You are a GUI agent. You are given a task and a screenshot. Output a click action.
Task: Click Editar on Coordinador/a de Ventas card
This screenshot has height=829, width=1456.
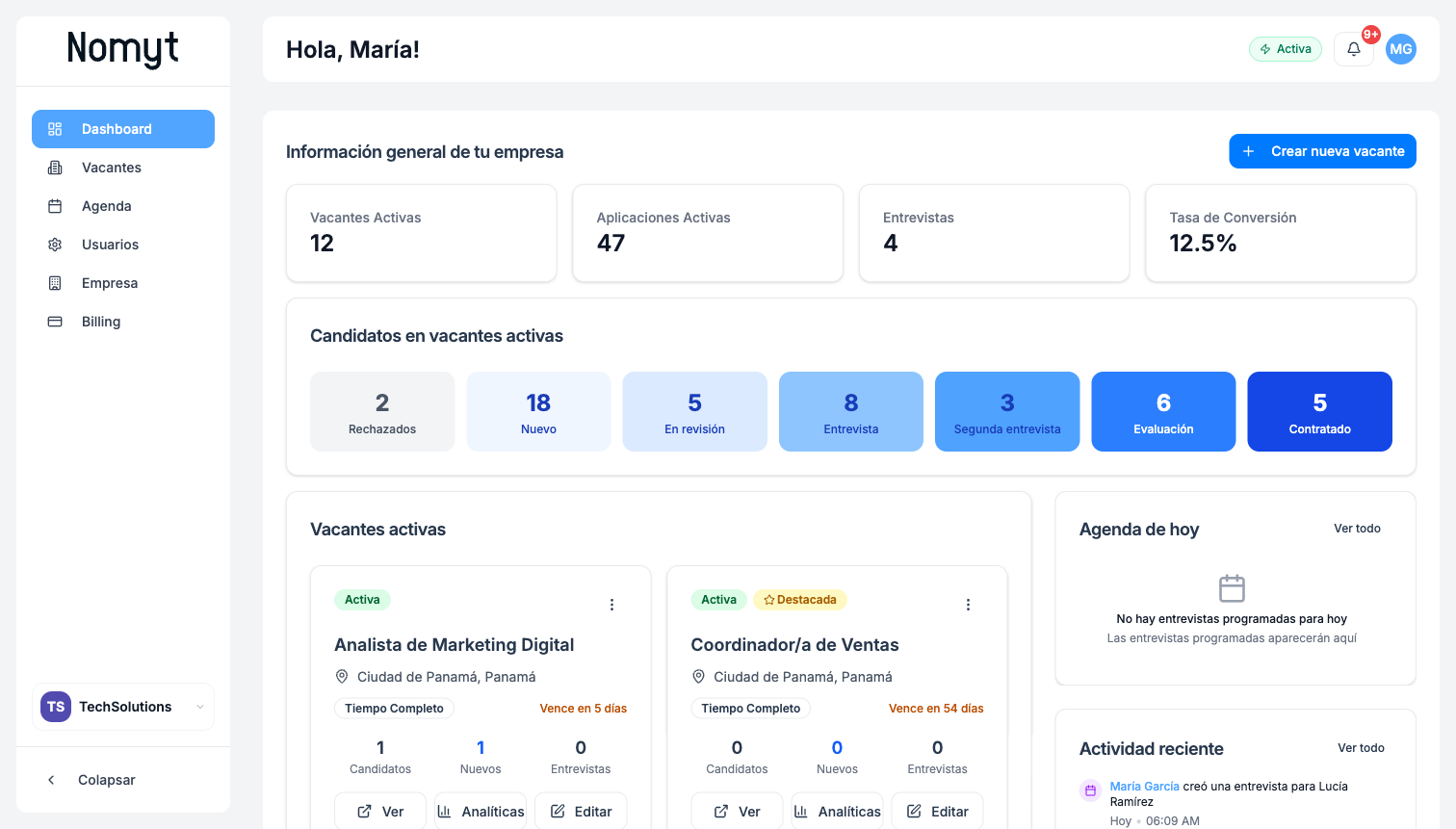(937, 811)
